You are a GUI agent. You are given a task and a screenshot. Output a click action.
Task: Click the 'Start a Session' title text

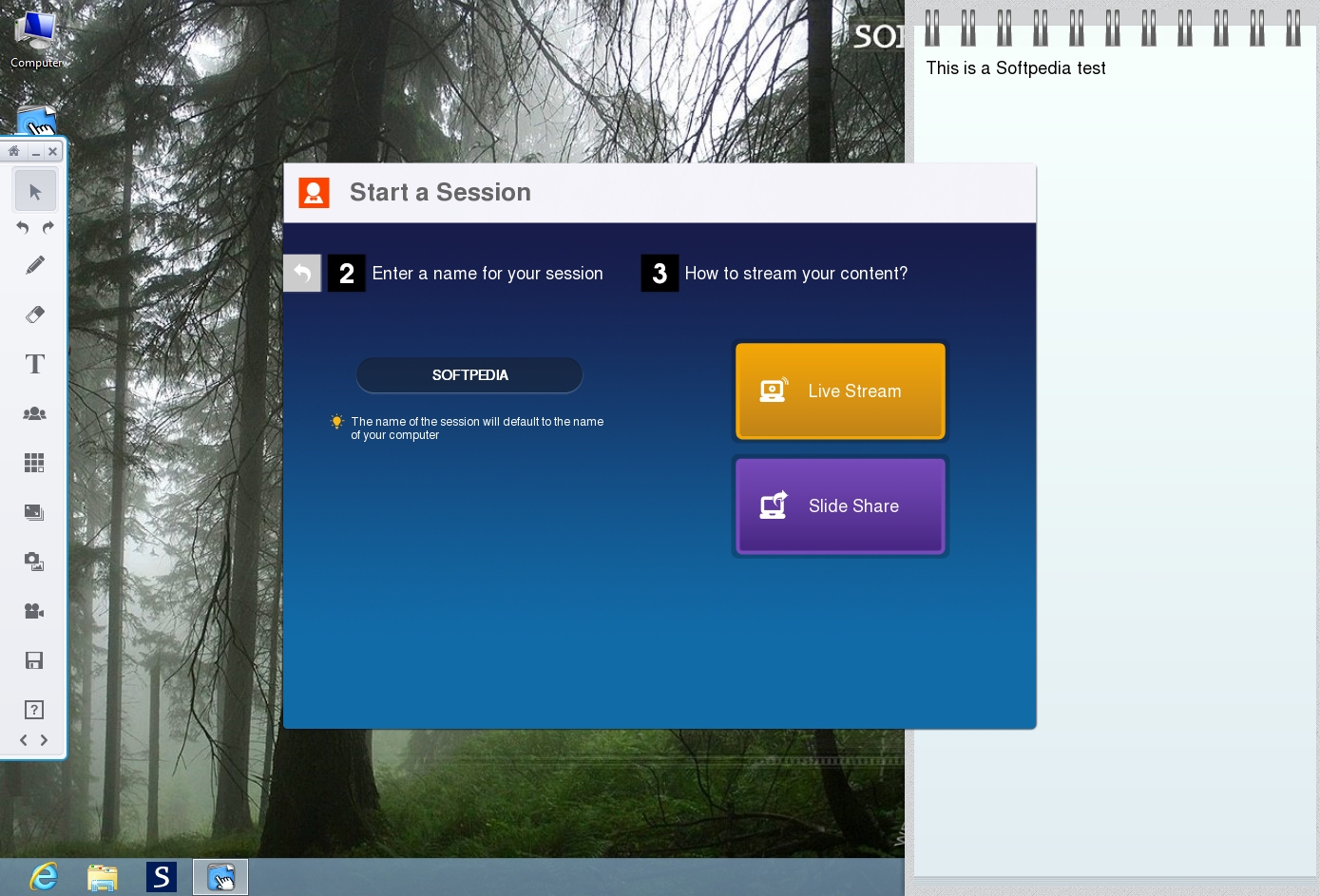[440, 192]
